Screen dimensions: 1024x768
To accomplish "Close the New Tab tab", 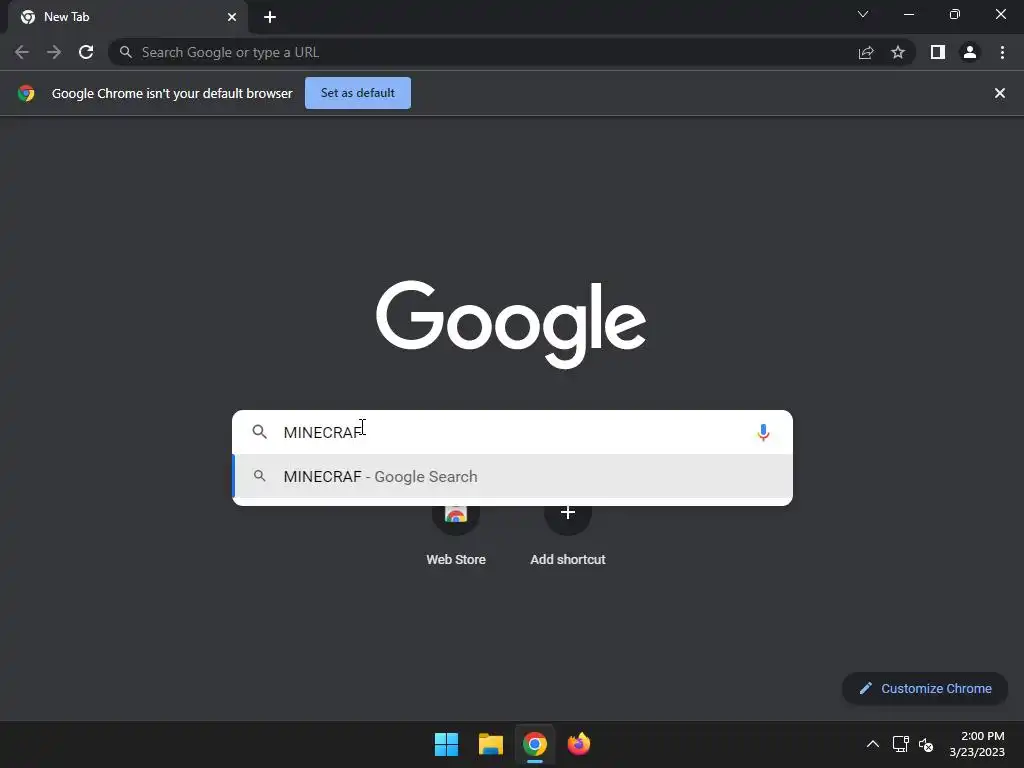I will tap(232, 17).
